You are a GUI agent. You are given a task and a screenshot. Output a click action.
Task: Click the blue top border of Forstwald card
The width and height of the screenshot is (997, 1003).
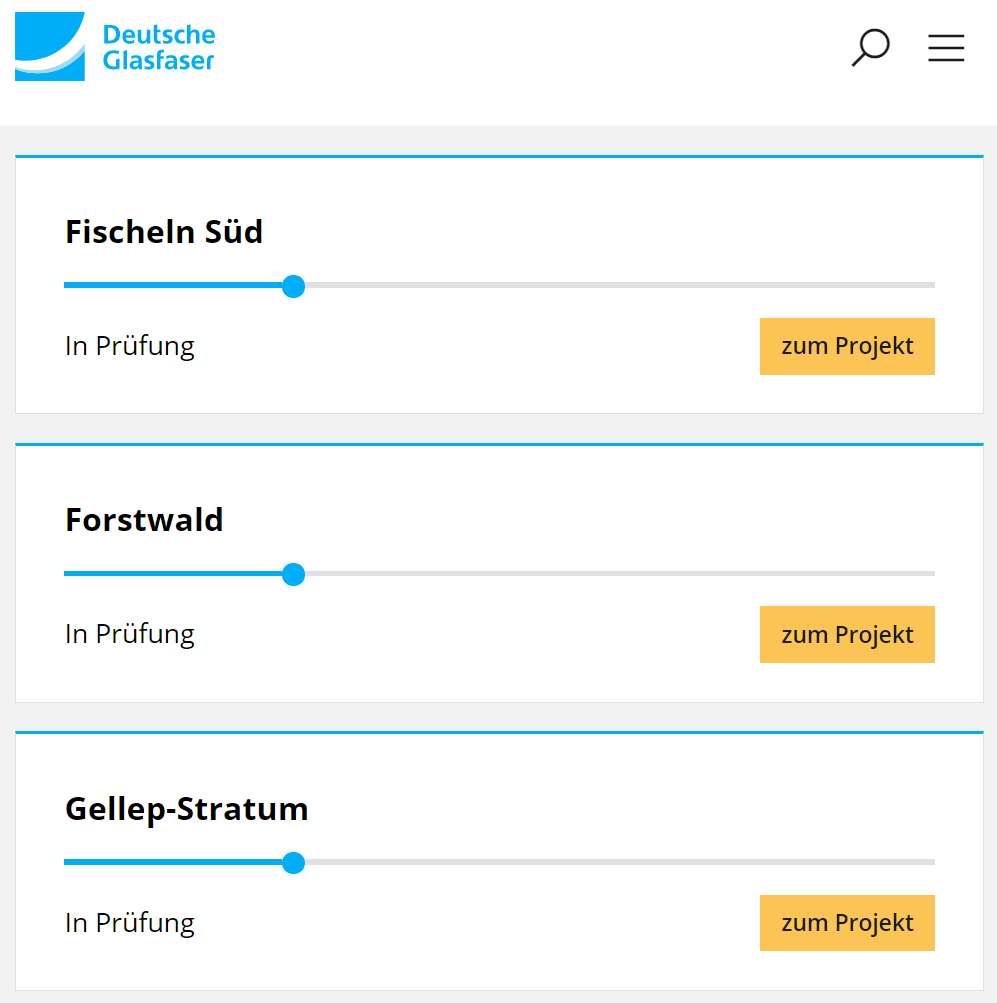click(x=498, y=440)
